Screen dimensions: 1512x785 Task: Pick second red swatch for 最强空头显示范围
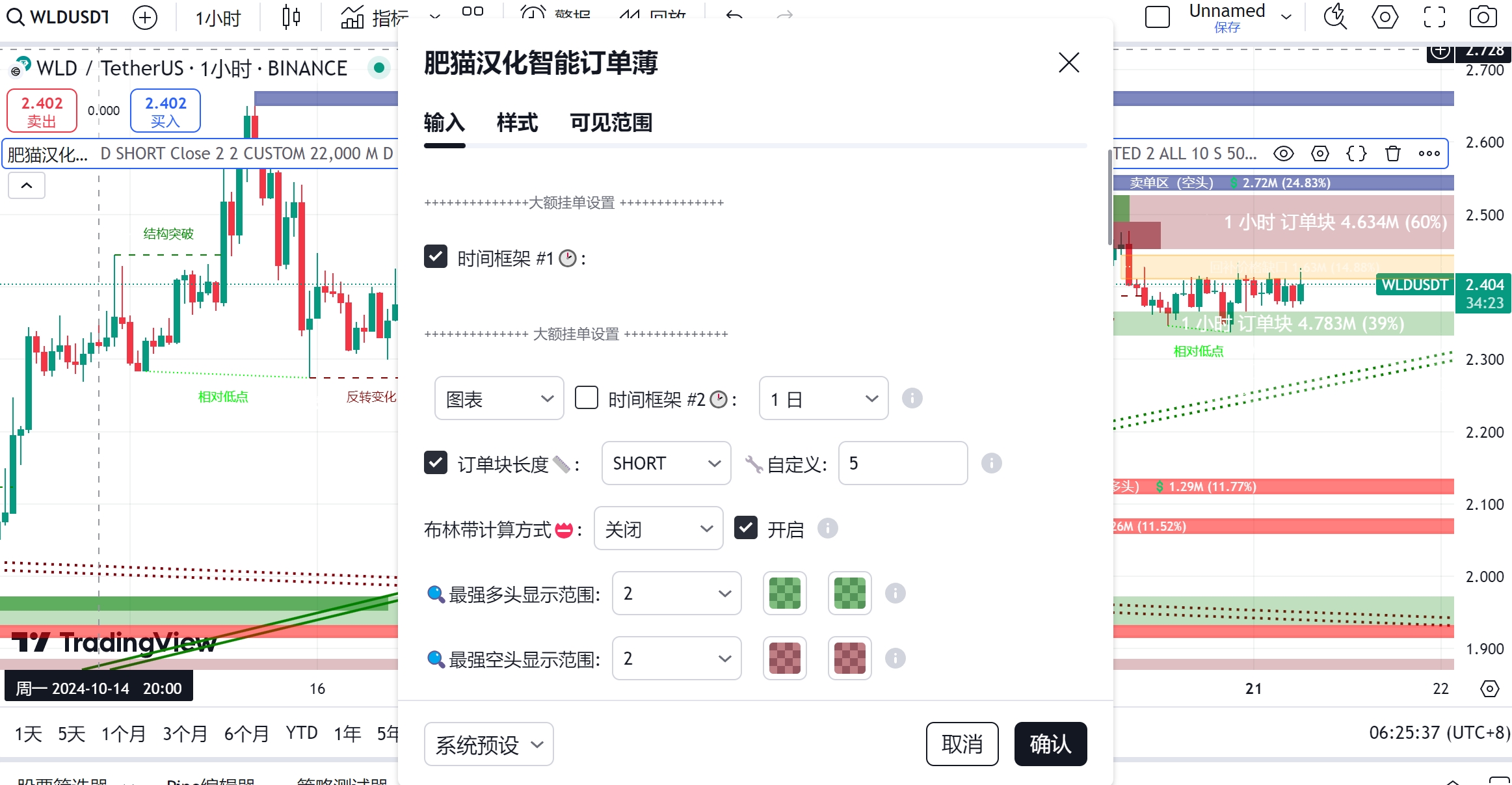pyautogui.click(x=850, y=658)
